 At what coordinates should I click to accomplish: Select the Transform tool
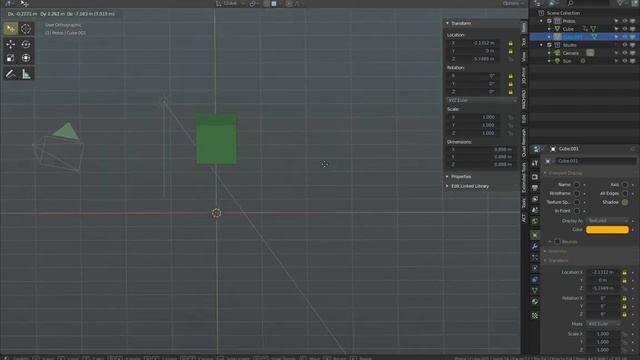26,58
